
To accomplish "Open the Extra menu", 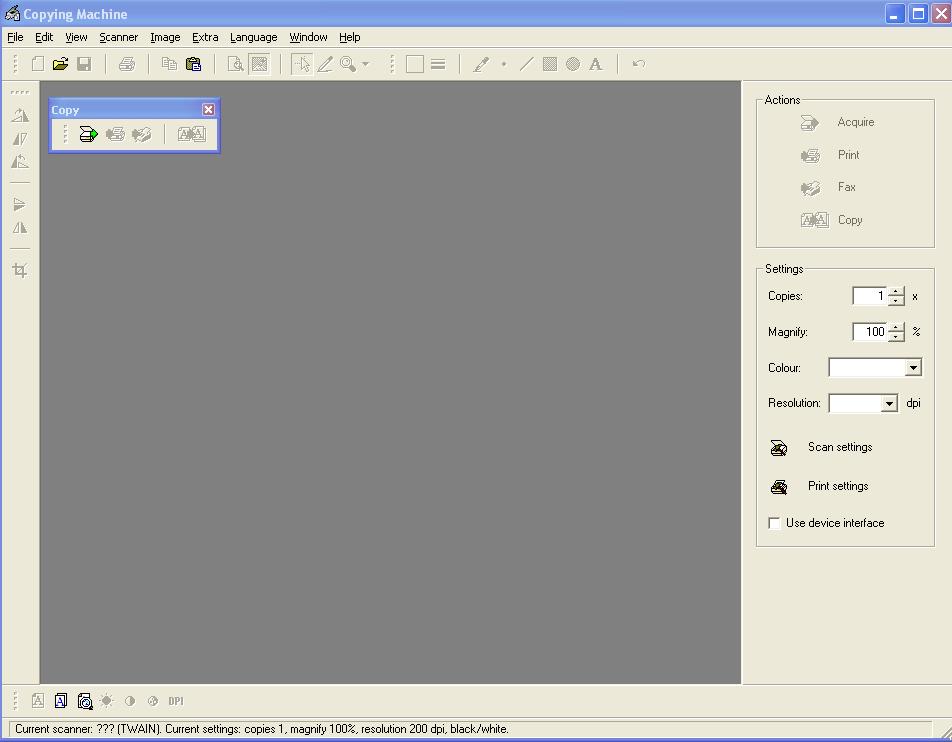I will coord(205,37).
